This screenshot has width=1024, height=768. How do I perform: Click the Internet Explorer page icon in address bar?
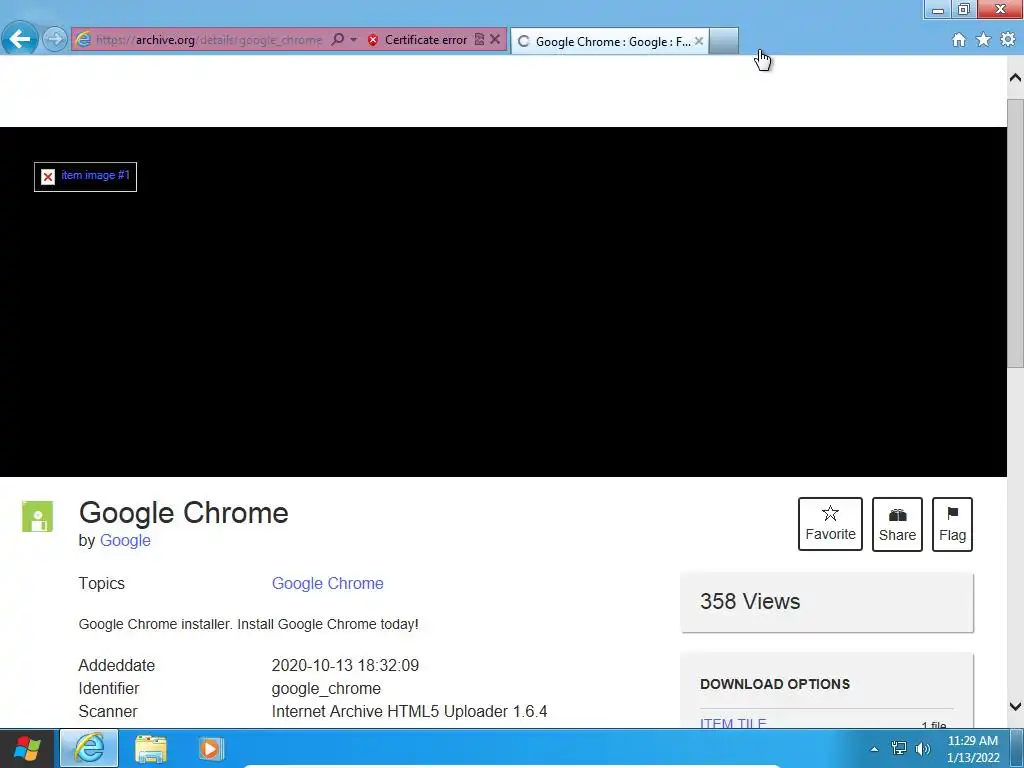point(83,40)
